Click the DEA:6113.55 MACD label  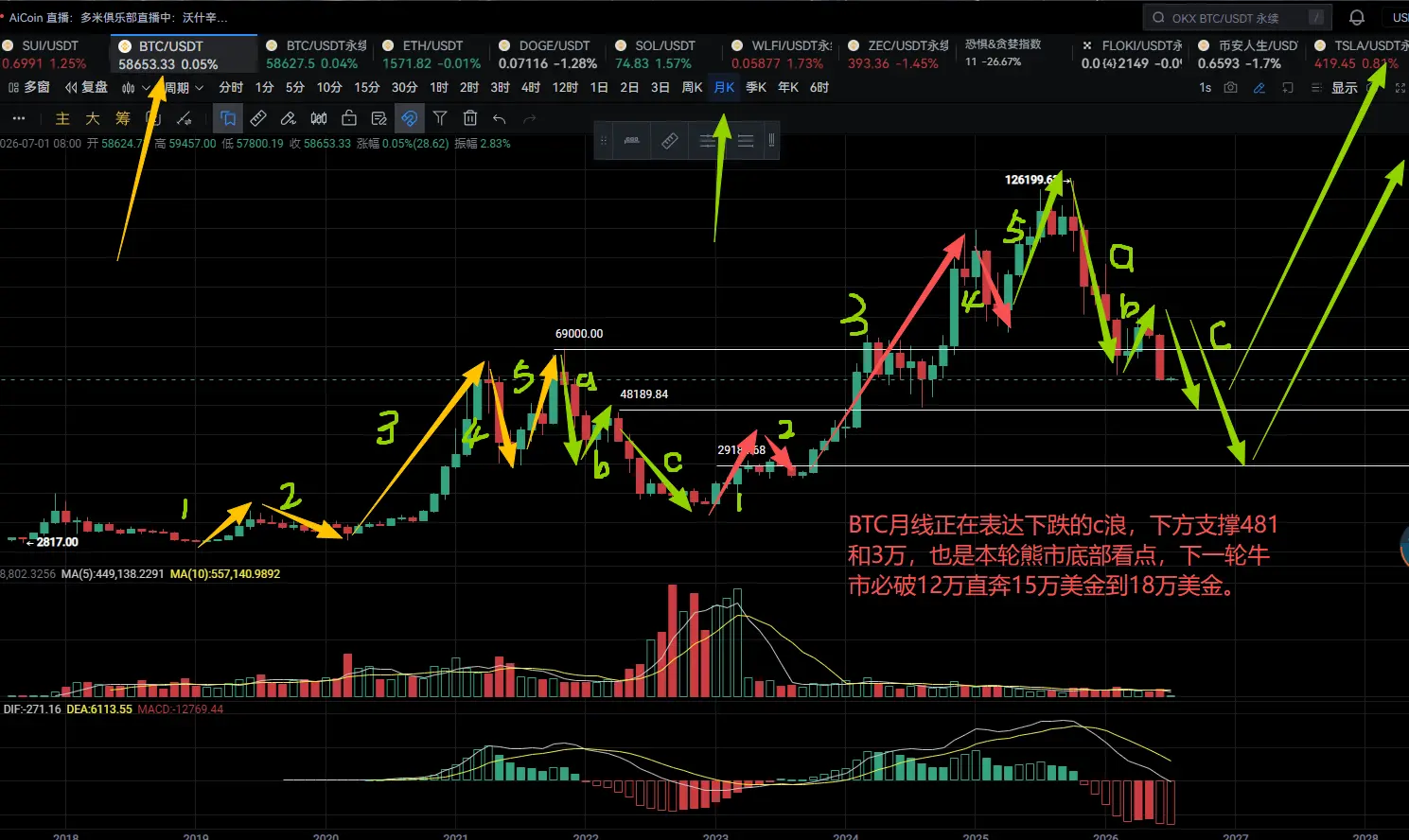(99, 709)
